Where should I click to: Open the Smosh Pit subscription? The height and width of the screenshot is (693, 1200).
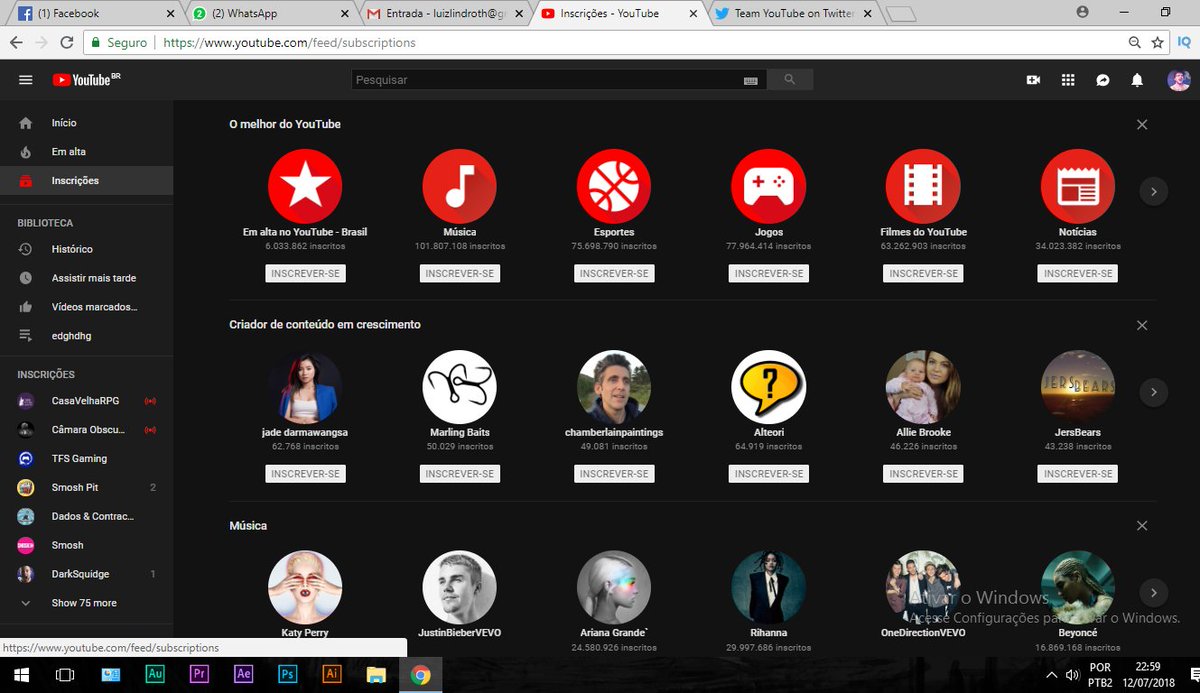click(x=86, y=488)
